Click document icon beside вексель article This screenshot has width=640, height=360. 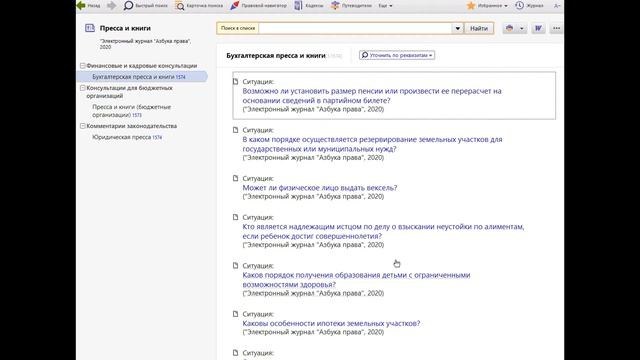[236, 178]
